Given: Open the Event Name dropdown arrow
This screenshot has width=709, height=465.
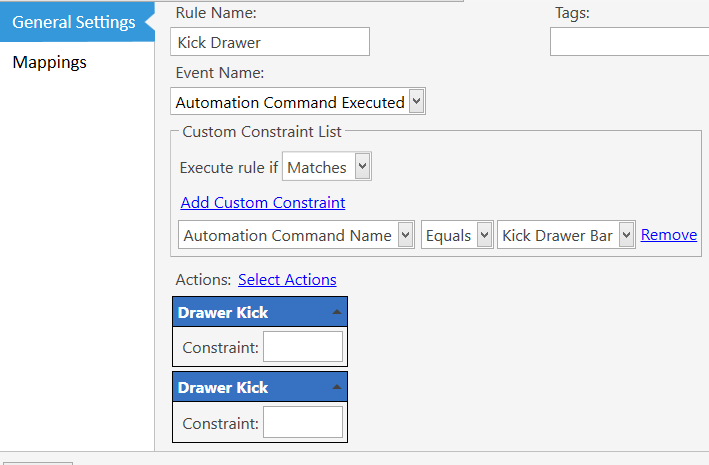Looking at the screenshot, I should 416,101.
